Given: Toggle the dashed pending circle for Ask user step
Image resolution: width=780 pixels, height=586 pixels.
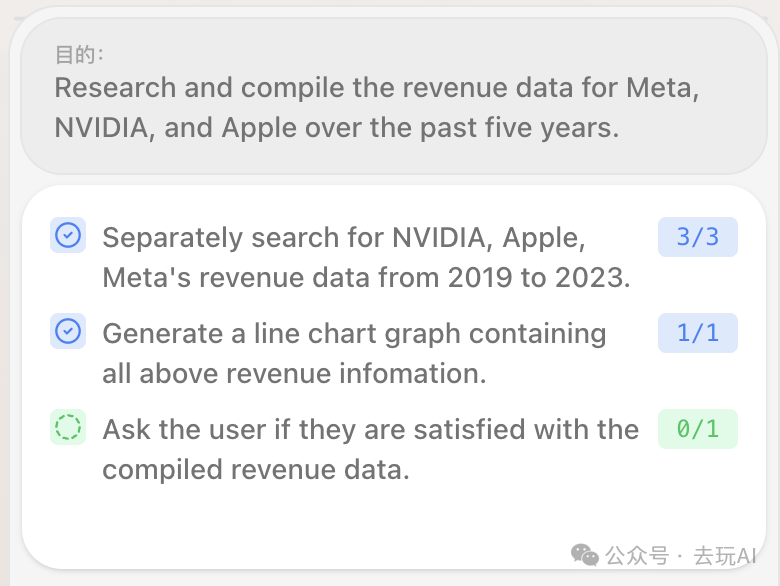Looking at the screenshot, I should pos(68,427).
